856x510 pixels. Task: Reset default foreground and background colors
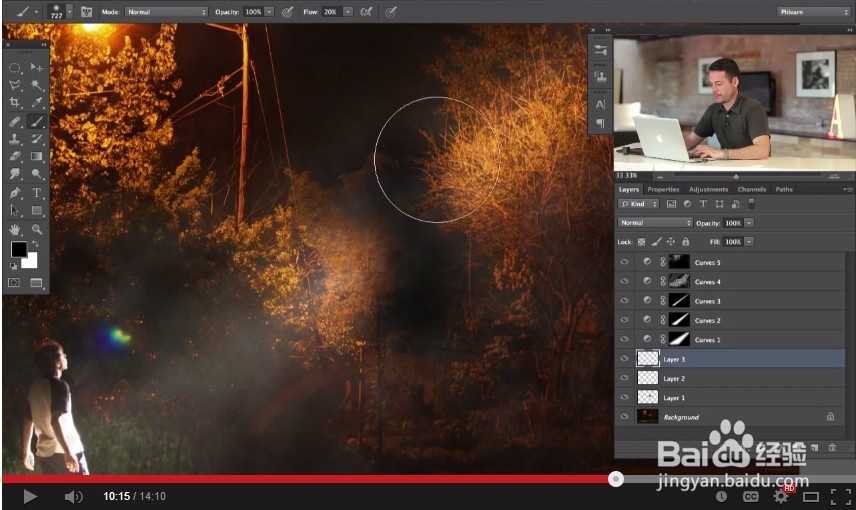[13, 266]
